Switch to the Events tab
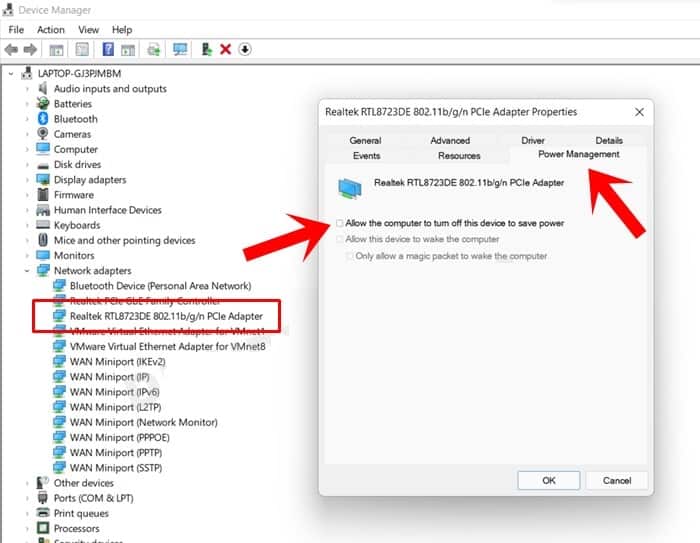700x543 pixels. [x=366, y=155]
